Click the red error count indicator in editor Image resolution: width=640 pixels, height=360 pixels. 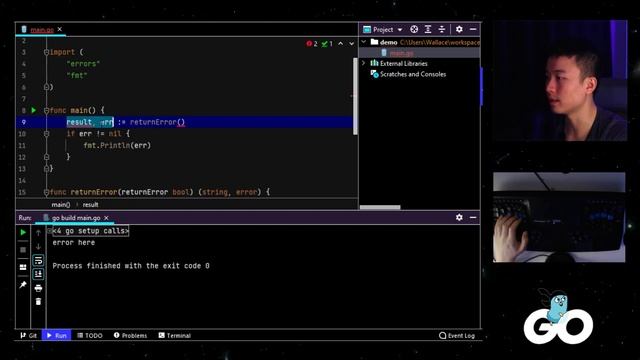(312, 44)
